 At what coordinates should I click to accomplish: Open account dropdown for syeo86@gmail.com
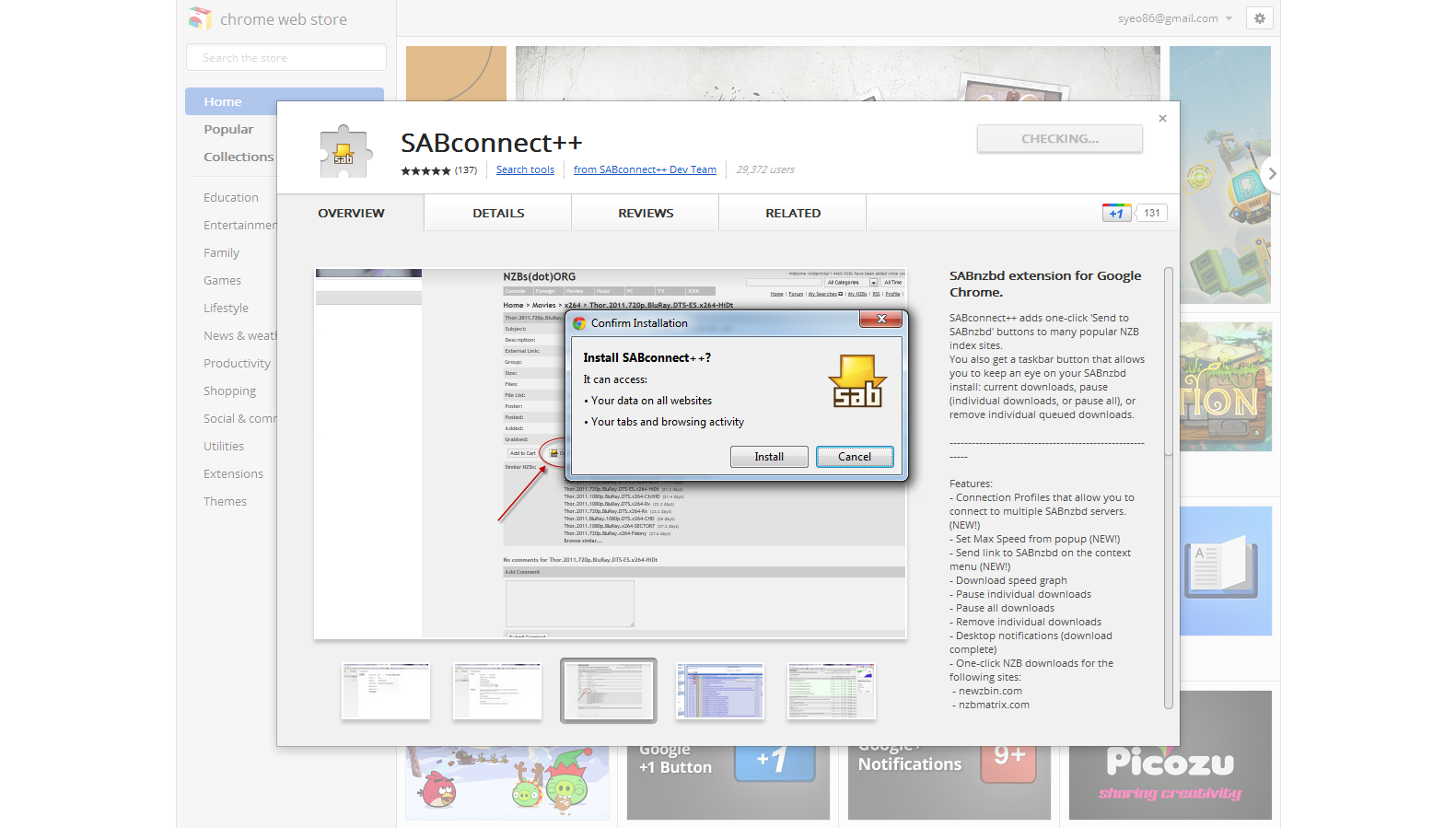(1175, 18)
